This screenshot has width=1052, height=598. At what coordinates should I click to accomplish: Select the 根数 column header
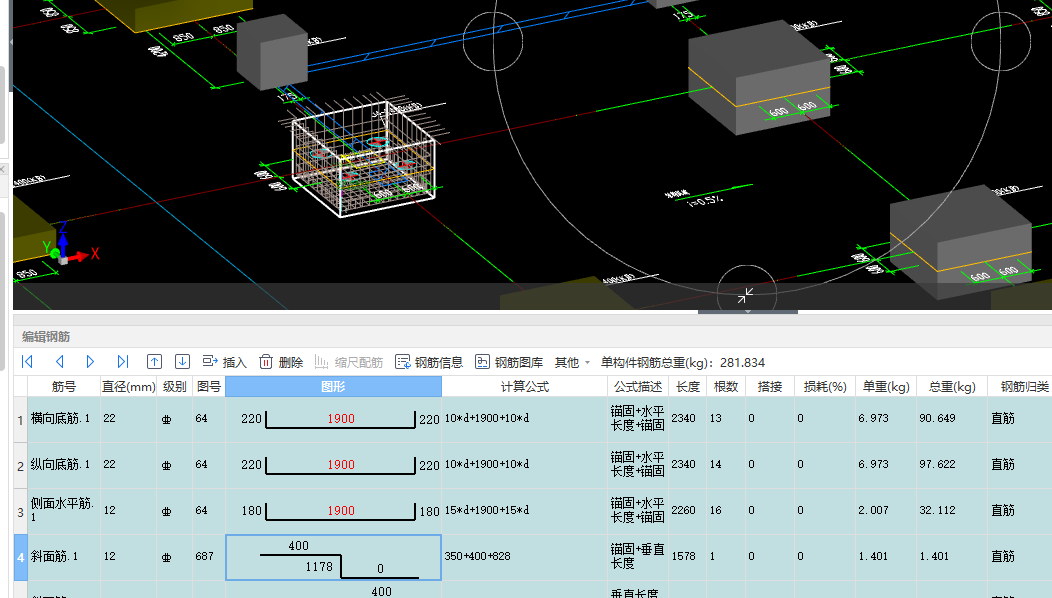[x=726, y=387]
